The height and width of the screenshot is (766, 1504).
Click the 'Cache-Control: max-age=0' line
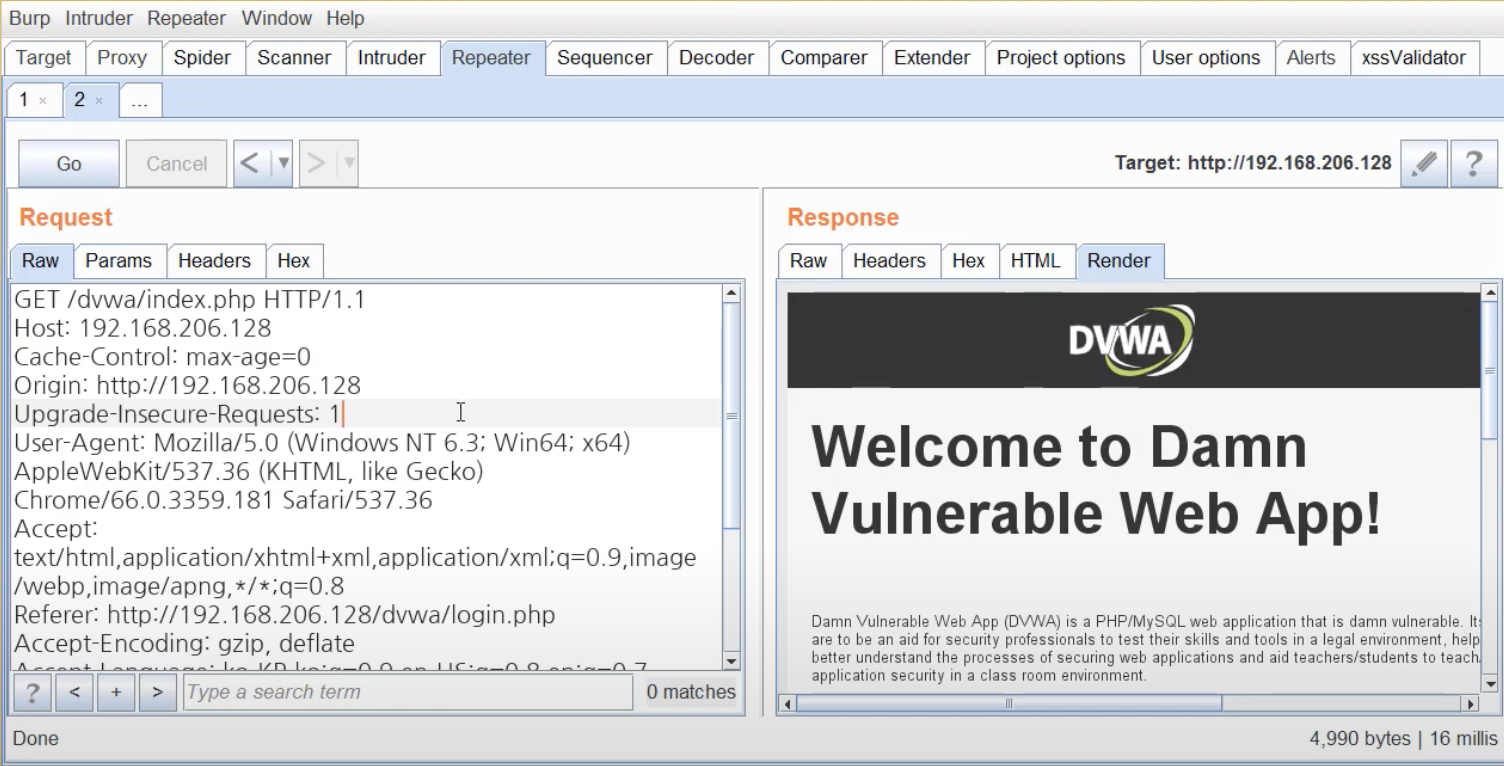(162, 357)
